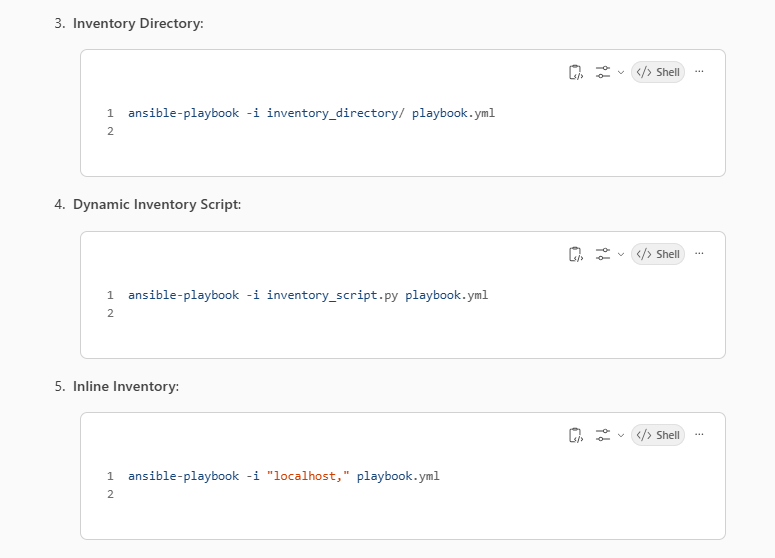Screen dimensions: 775x558
Task: Open settings sliders icon in Inventory Directory block
Action: click(603, 72)
